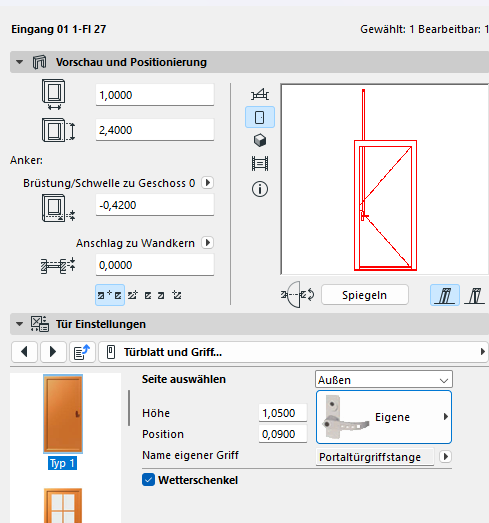
Task: Switch preview to 3D cube view
Action: click(260, 140)
